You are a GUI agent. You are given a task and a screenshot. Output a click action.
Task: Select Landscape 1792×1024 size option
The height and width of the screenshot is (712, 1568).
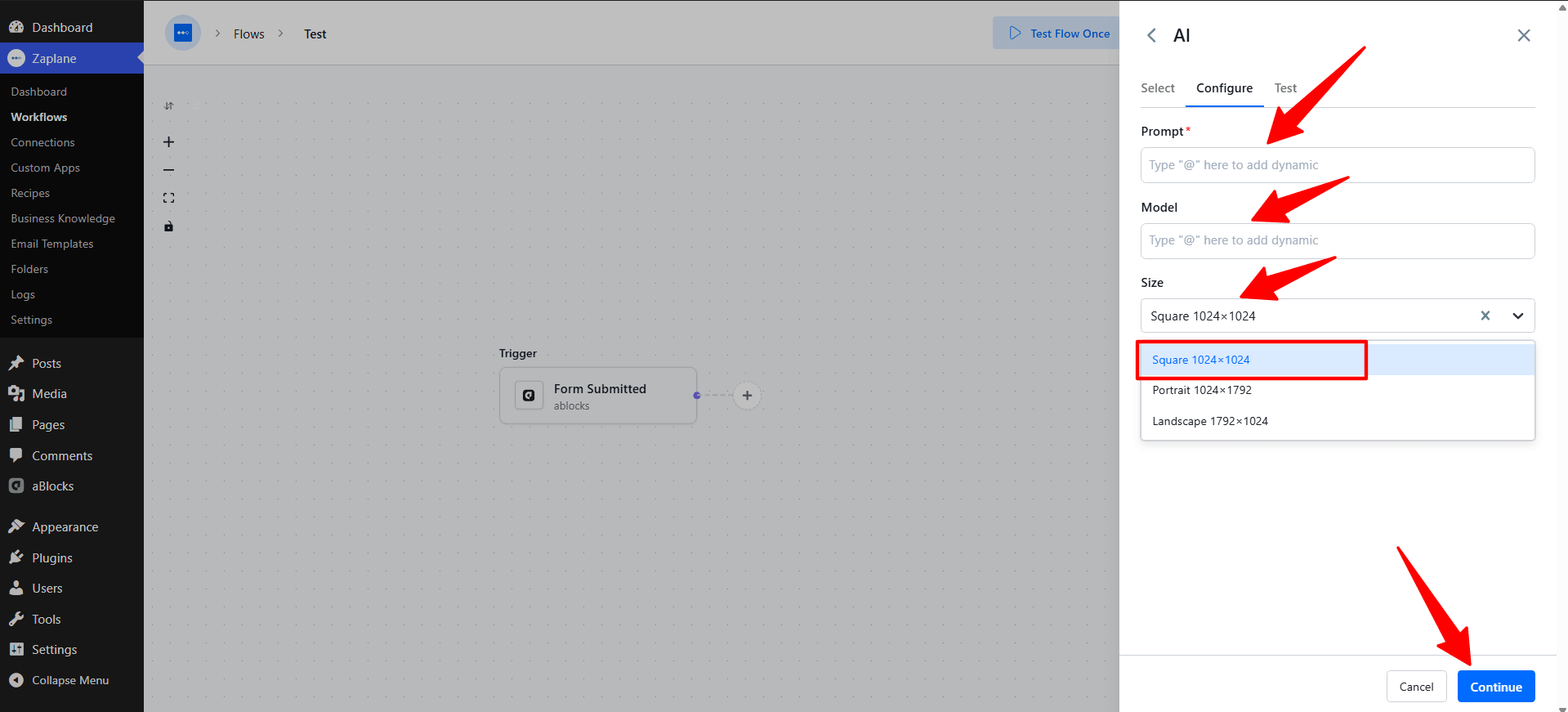point(1338,421)
